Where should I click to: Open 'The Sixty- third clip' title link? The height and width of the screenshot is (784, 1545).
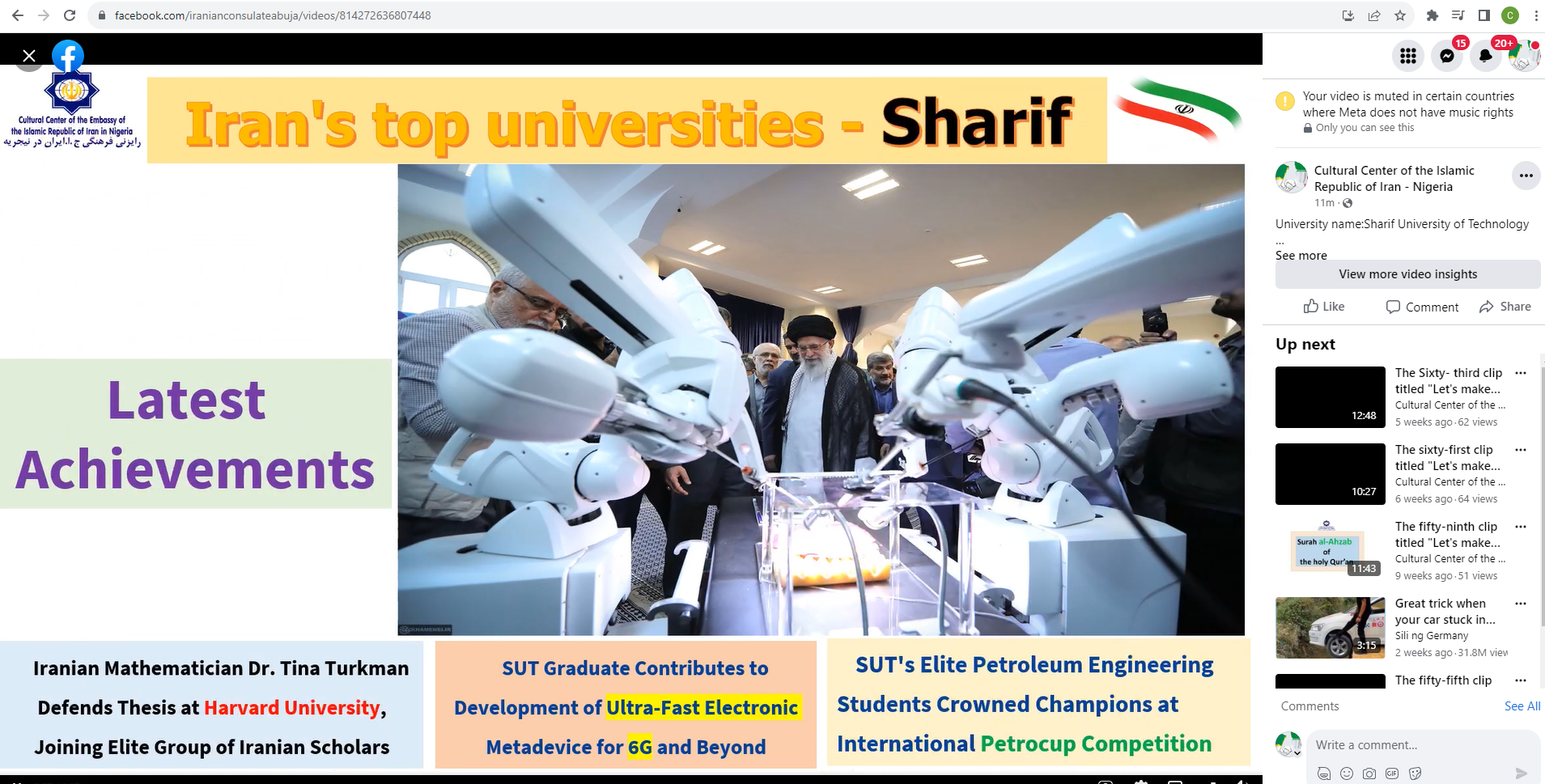(1449, 381)
